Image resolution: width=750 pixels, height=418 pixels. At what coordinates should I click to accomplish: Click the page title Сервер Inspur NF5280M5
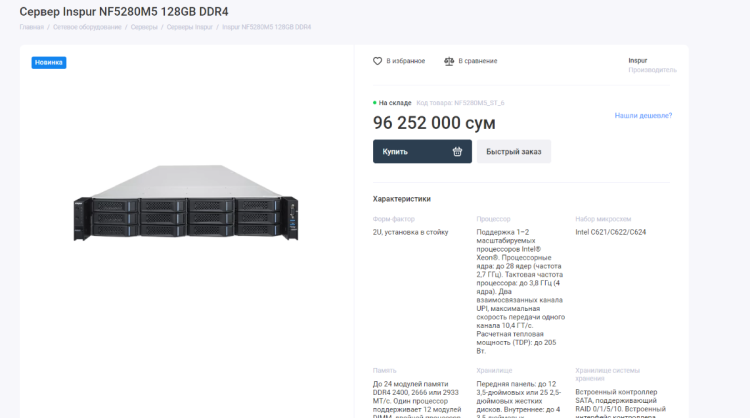pos(124,11)
